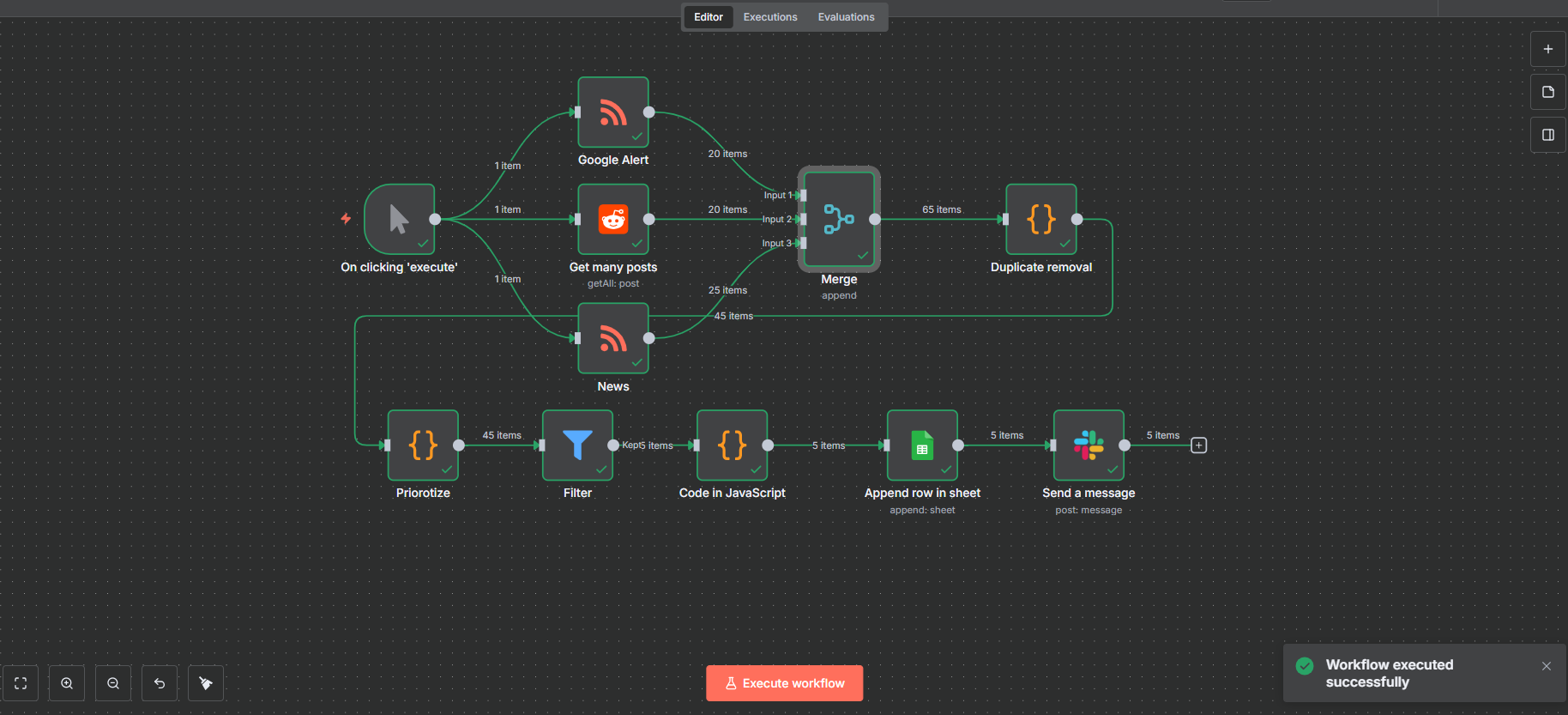Switch to the Executions tab
This screenshot has height=715, width=1568.
tap(769, 17)
